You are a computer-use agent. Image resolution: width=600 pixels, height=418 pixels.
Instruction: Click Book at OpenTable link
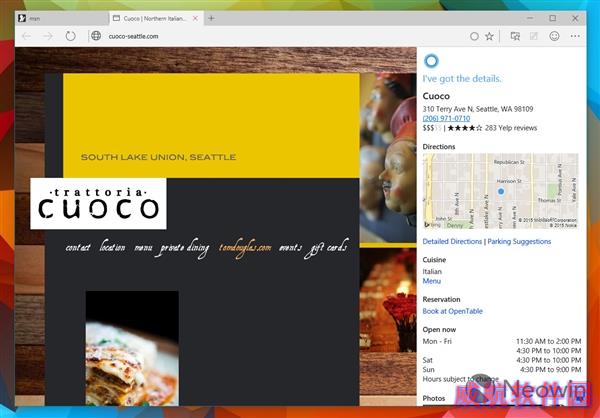coord(452,311)
